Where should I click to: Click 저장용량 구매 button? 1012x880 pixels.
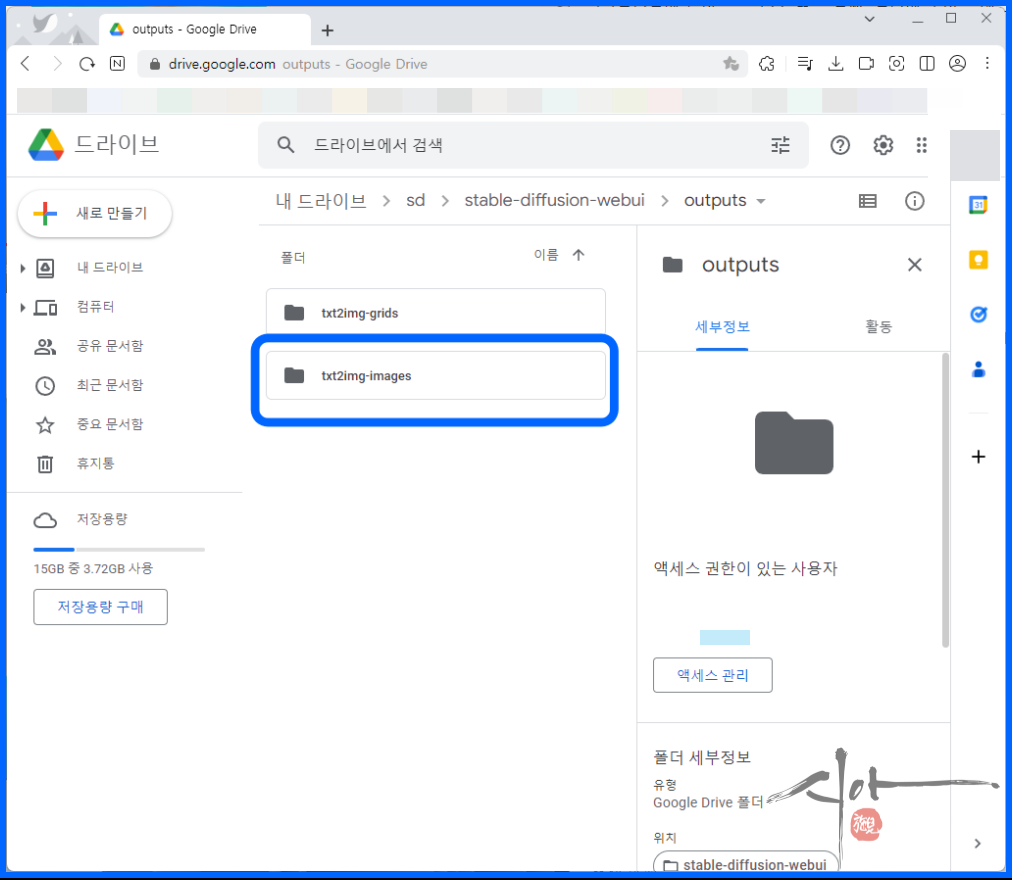(100, 607)
